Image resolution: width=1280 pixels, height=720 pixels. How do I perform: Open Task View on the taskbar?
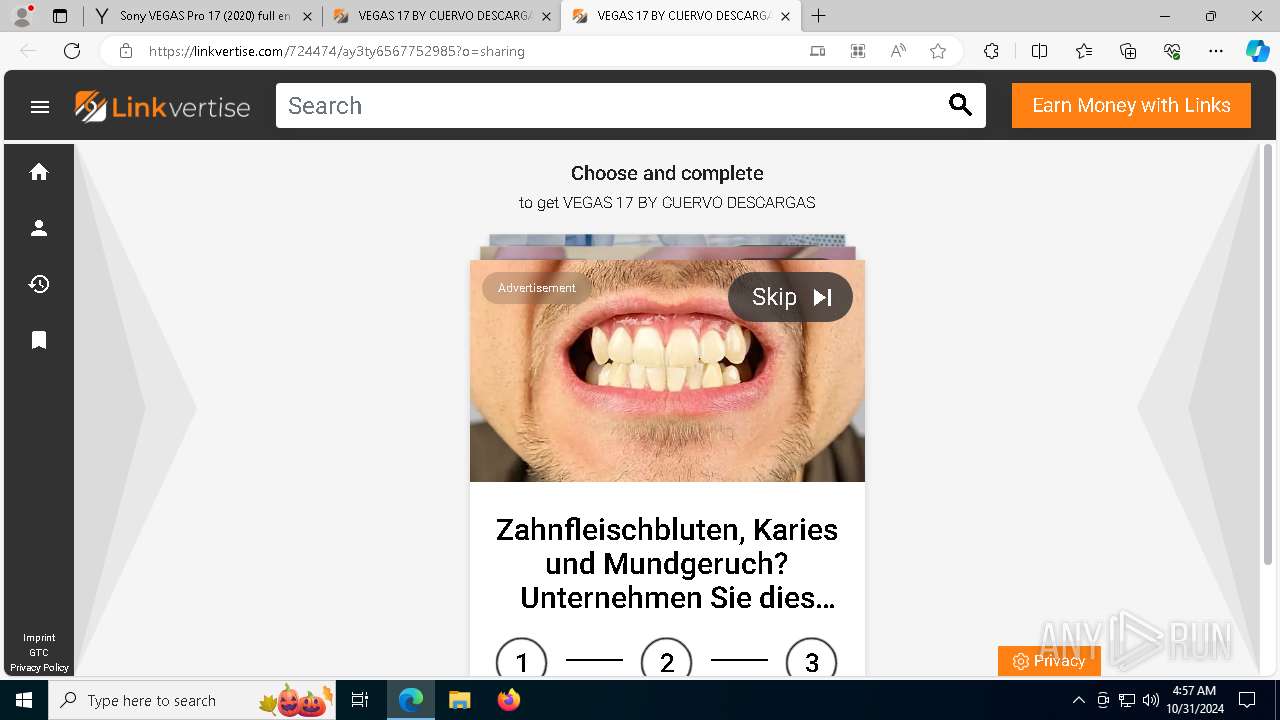point(360,700)
